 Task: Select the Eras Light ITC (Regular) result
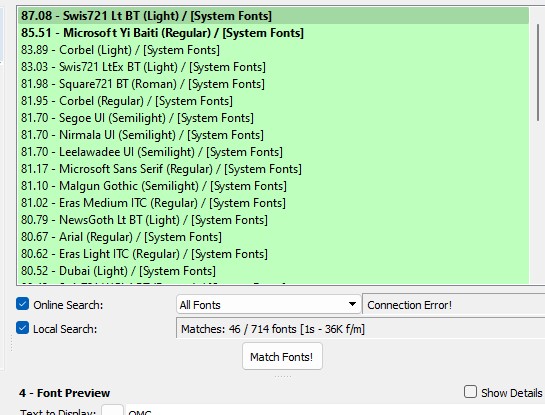(274, 254)
